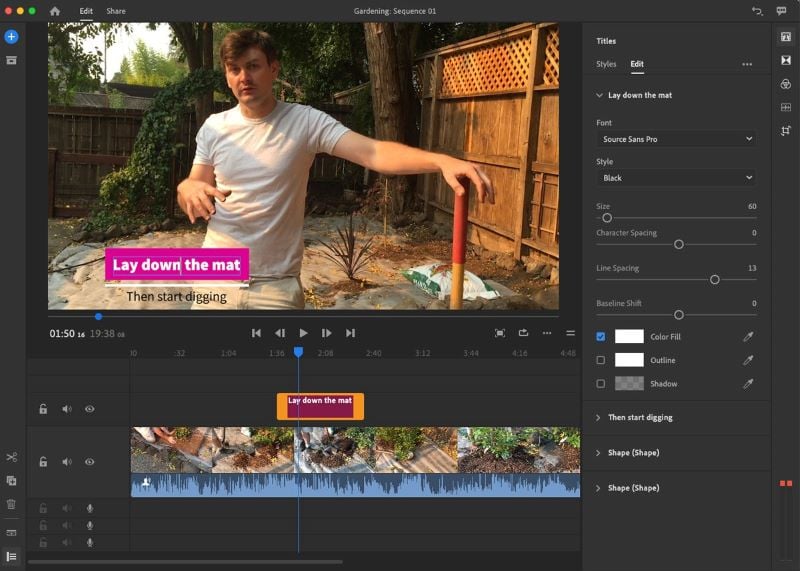
Task: Open the Speed panel icon
Action: click(x=786, y=107)
